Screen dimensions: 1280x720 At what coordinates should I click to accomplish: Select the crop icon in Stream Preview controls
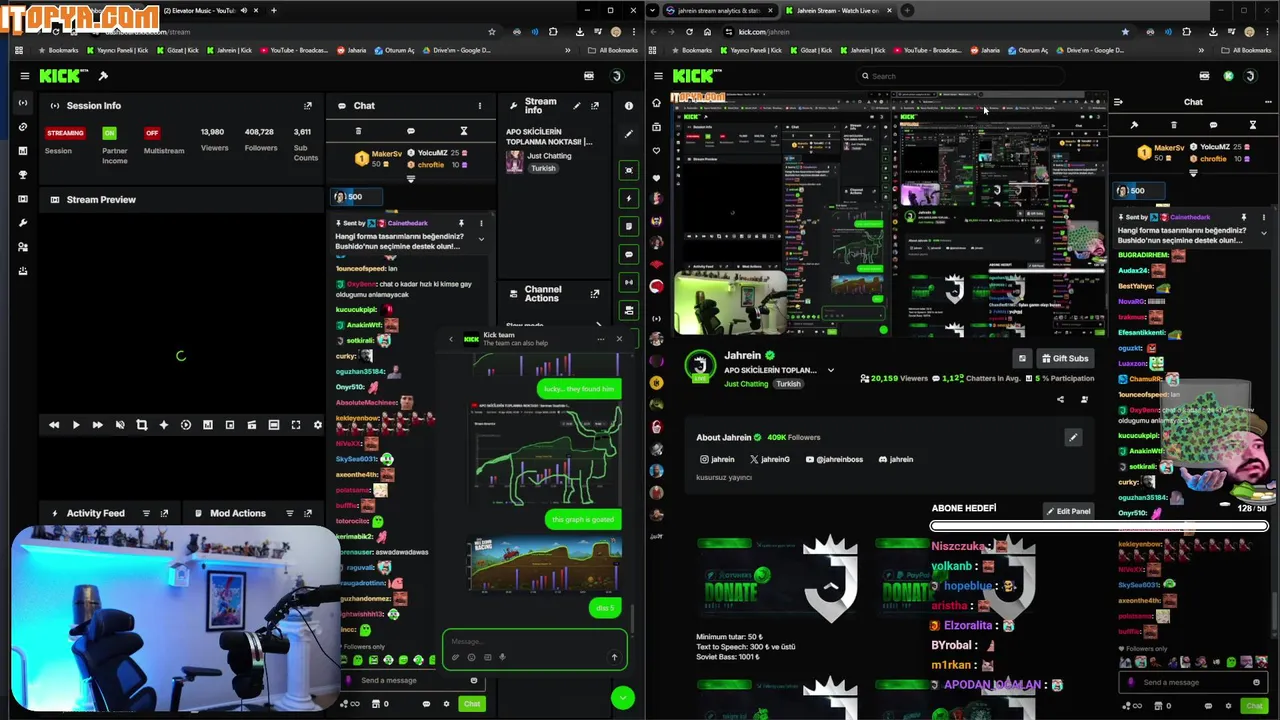click(x=141, y=425)
